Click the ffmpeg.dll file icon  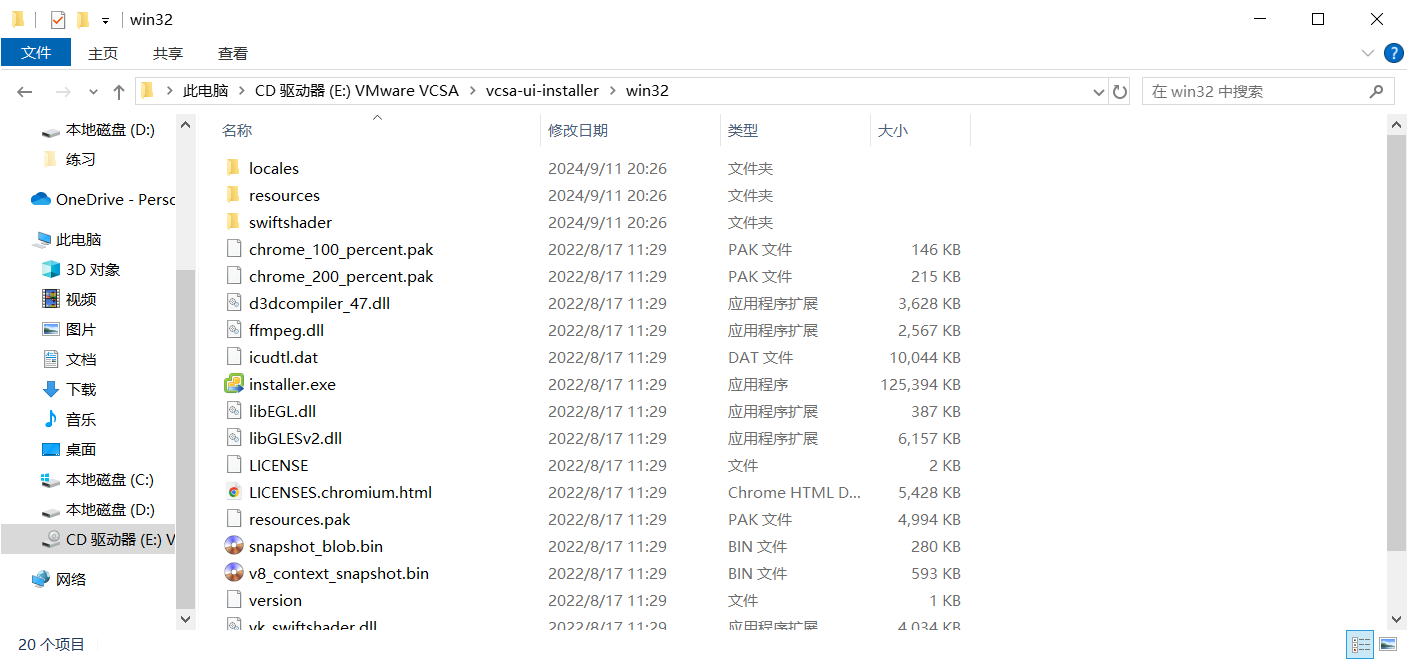pyautogui.click(x=234, y=330)
